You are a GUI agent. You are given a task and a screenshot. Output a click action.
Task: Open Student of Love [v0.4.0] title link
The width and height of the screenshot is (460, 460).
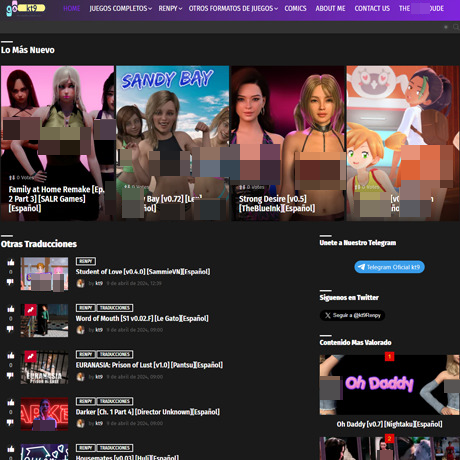(143, 272)
